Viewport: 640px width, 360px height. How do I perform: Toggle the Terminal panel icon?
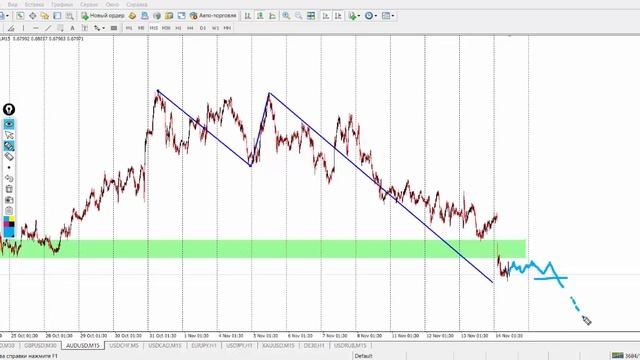(x=57, y=16)
